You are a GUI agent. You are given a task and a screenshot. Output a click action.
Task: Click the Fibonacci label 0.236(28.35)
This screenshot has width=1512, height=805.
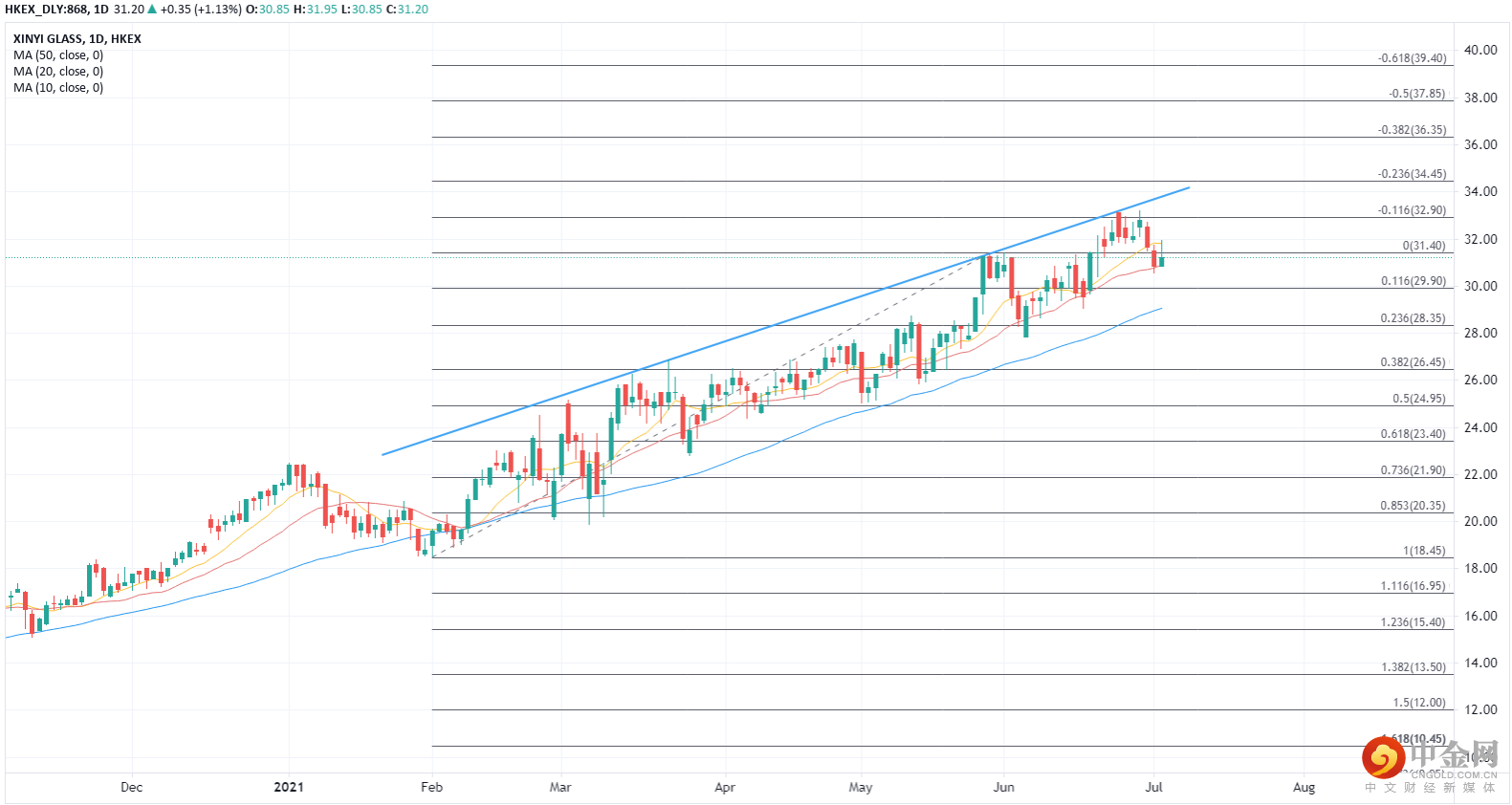tap(1413, 318)
